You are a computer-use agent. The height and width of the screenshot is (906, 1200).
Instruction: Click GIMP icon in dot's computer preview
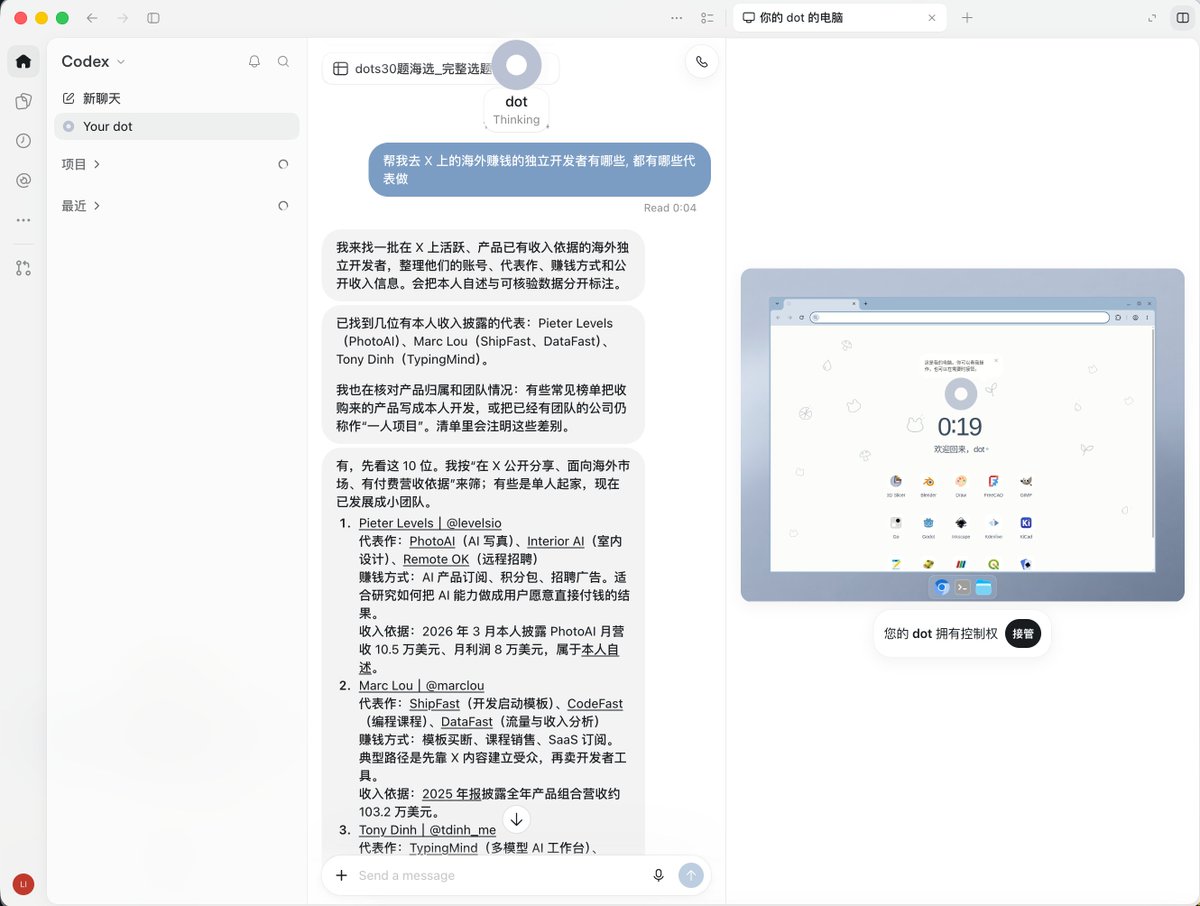1025,482
